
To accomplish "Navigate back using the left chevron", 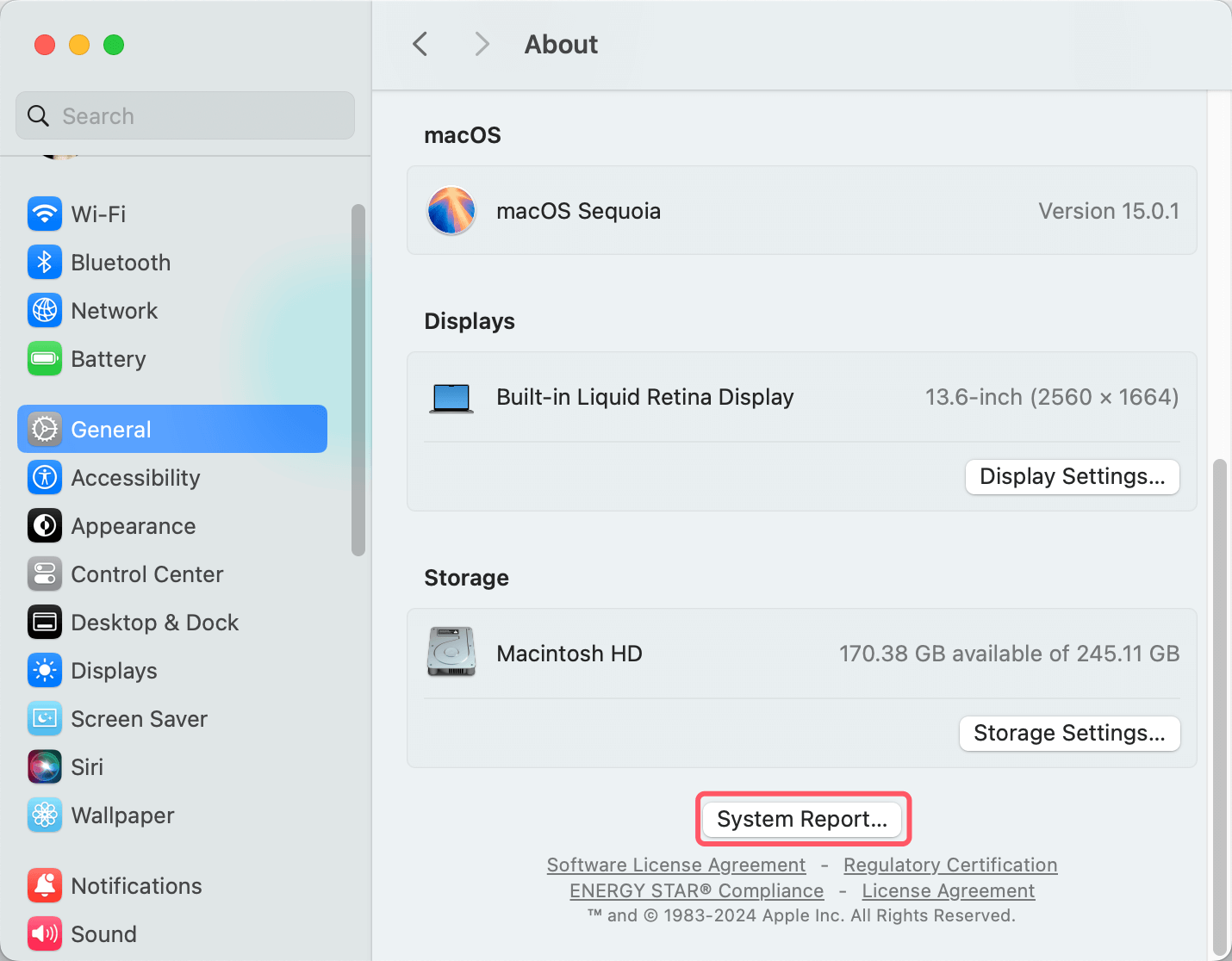I will 420,44.
